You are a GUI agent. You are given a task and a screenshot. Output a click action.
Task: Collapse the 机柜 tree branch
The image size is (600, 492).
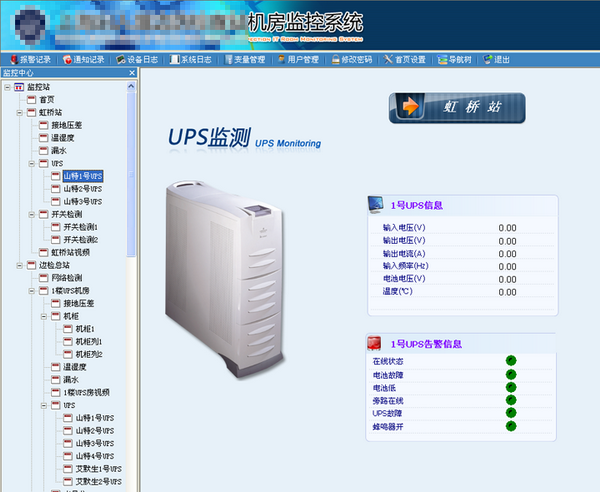(x=43, y=316)
